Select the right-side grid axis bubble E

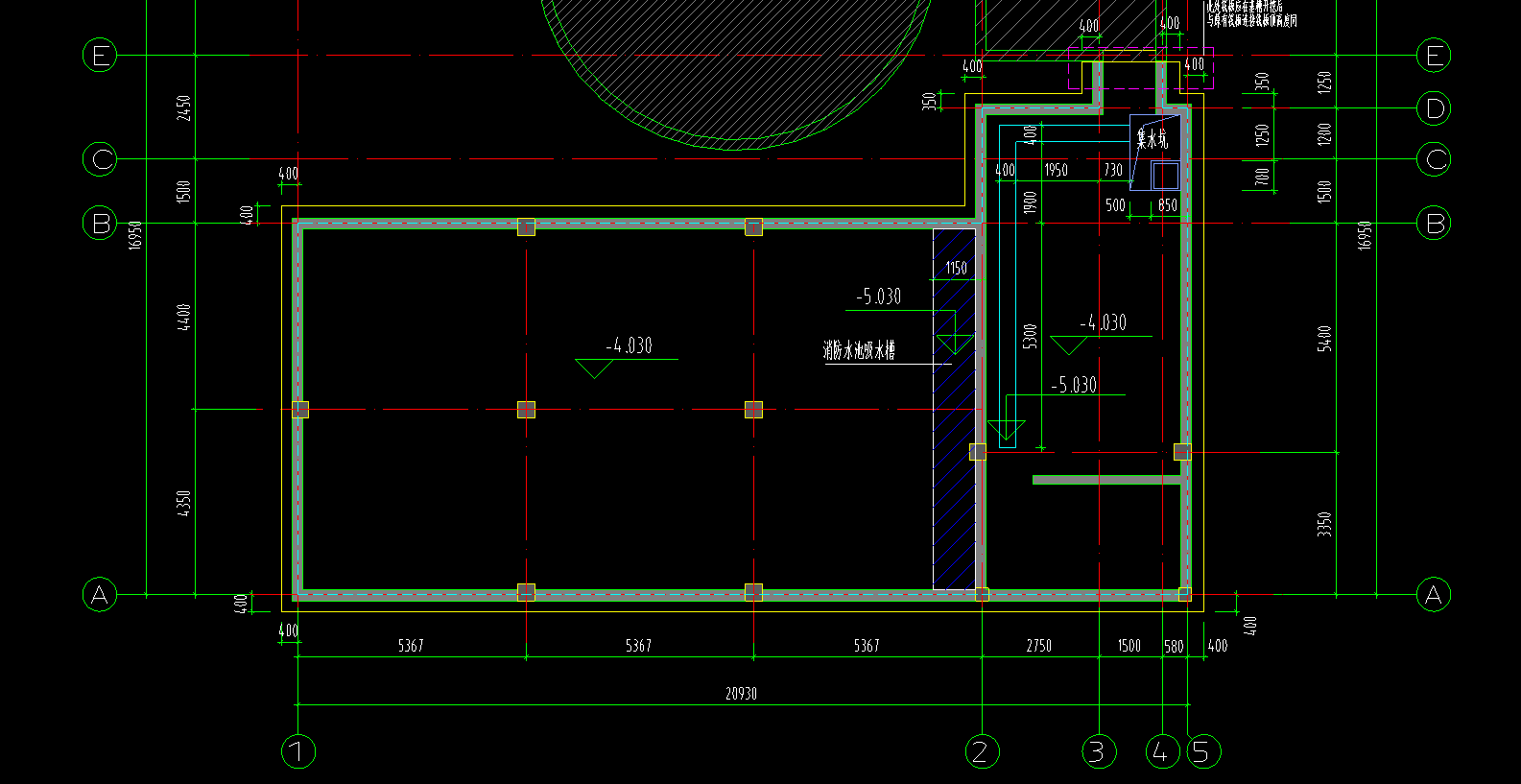tap(1435, 56)
